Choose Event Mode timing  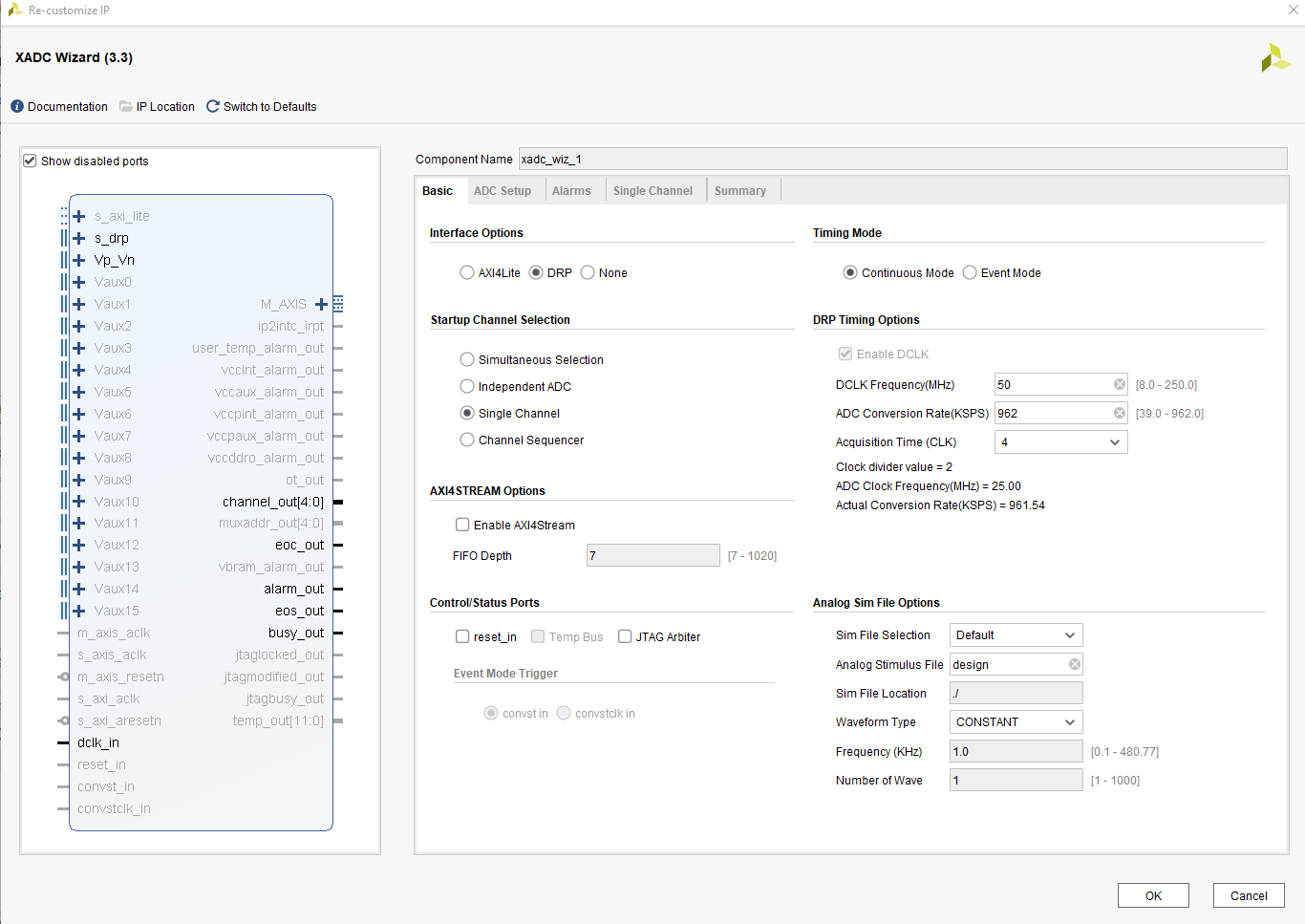point(970,272)
